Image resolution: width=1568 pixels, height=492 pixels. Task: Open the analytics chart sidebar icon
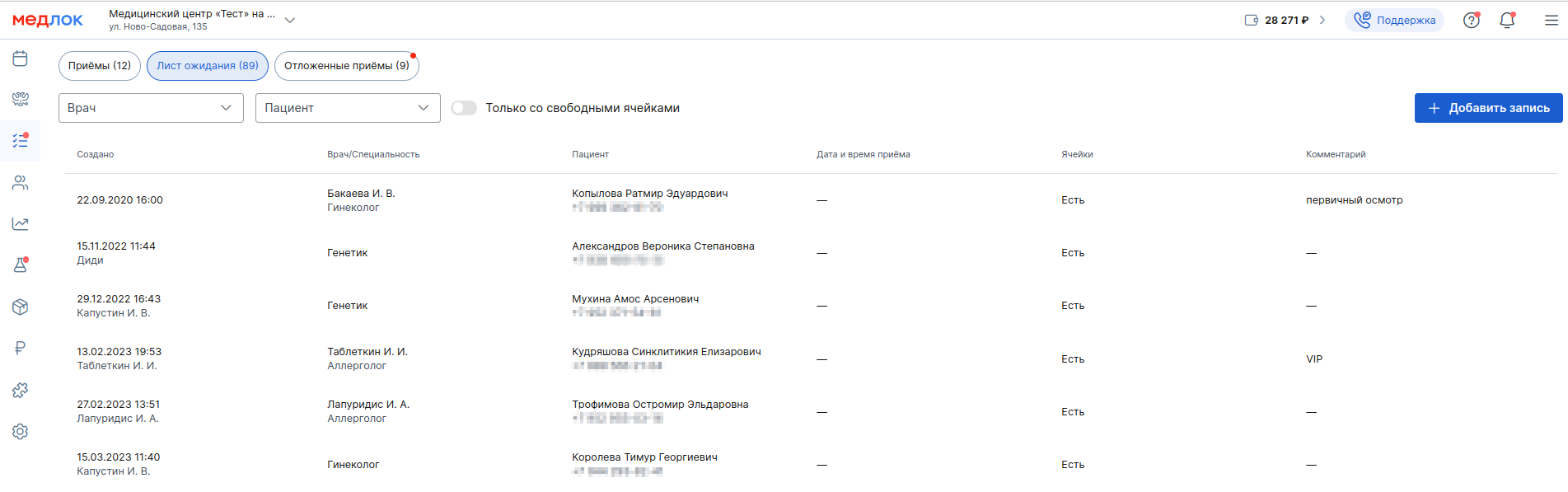tap(21, 224)
